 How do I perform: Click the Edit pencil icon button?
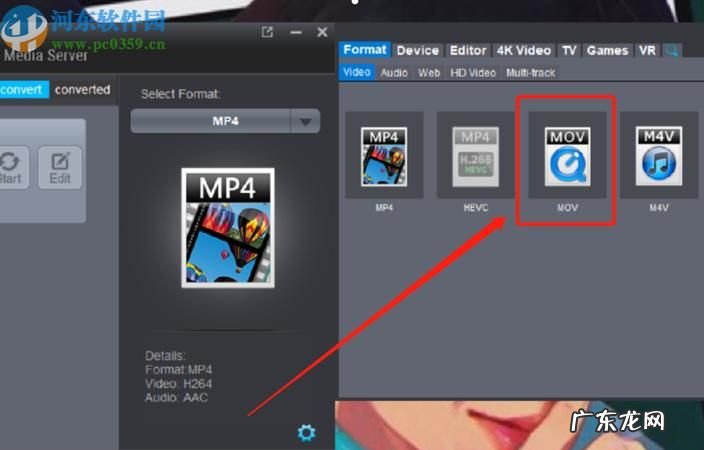(60, 167)
